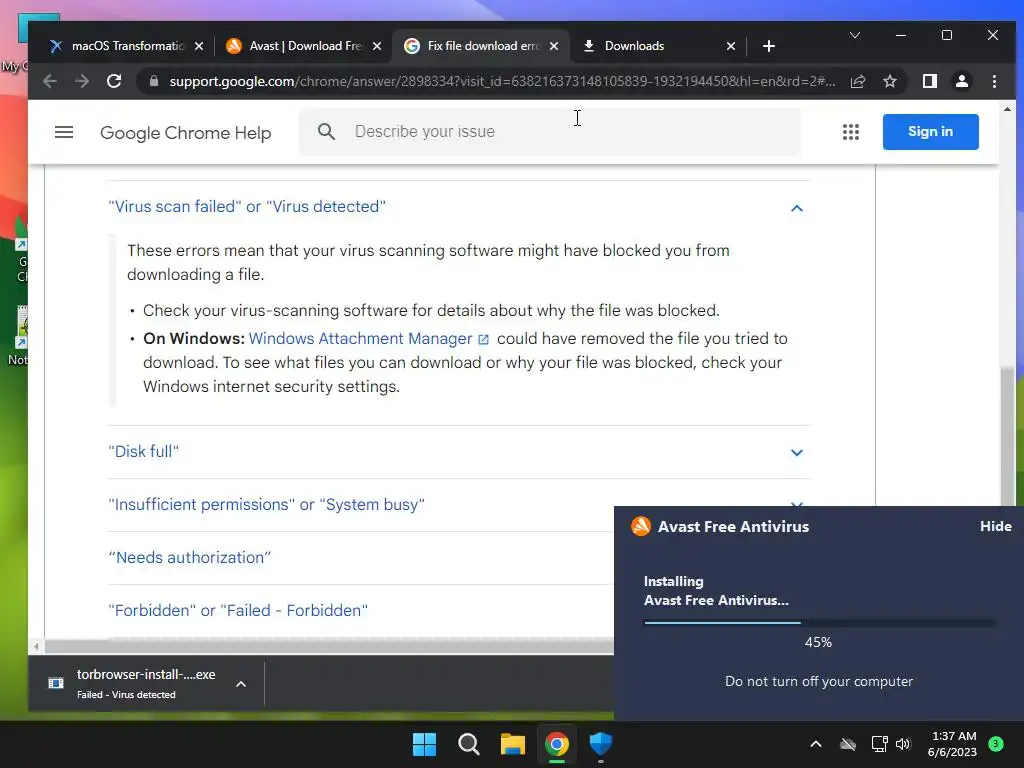Reload the current page
This screenshot has height=768, width=1024.
pos(114,81)
